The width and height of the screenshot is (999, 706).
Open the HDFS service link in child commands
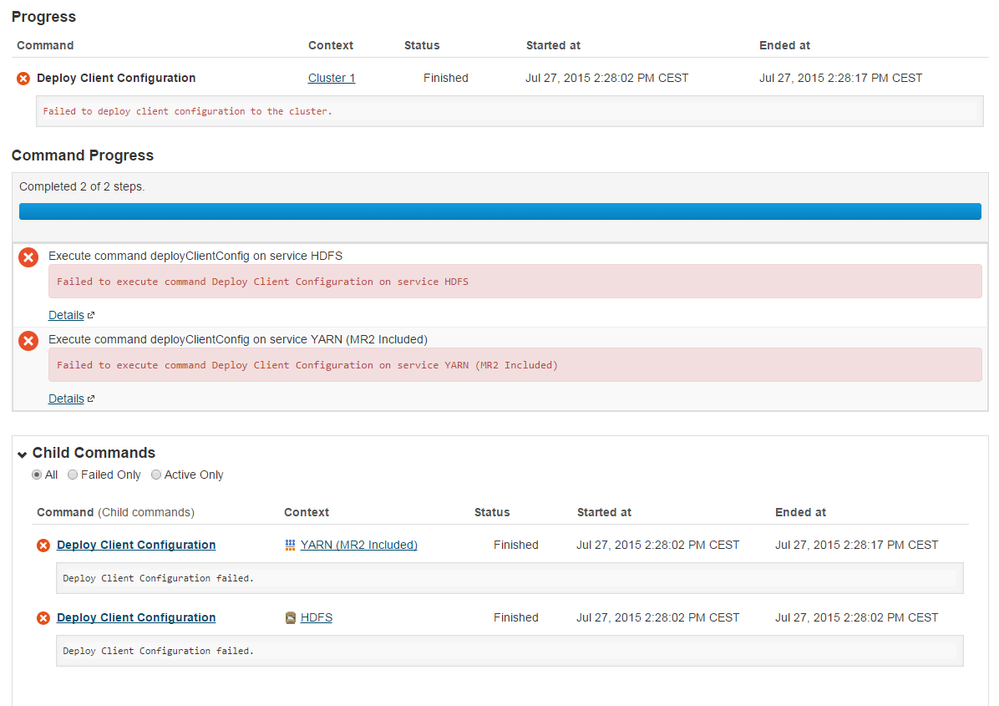(317, 617)
